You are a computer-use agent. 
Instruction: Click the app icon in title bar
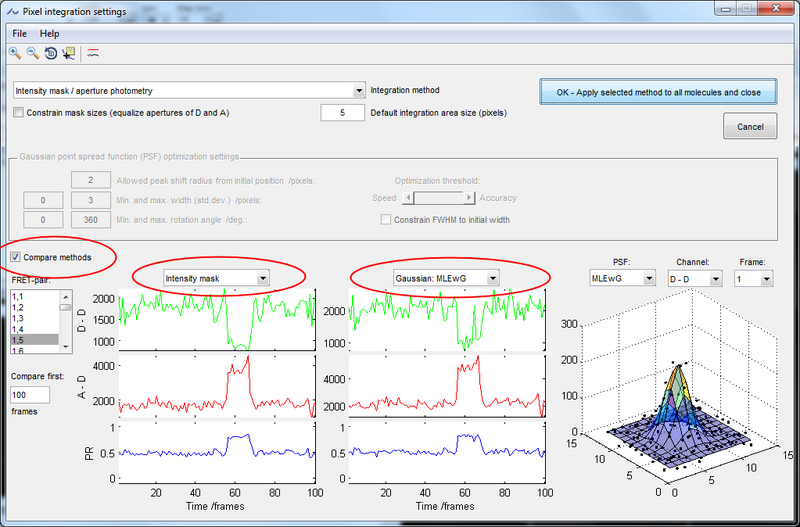pos(12,12)
